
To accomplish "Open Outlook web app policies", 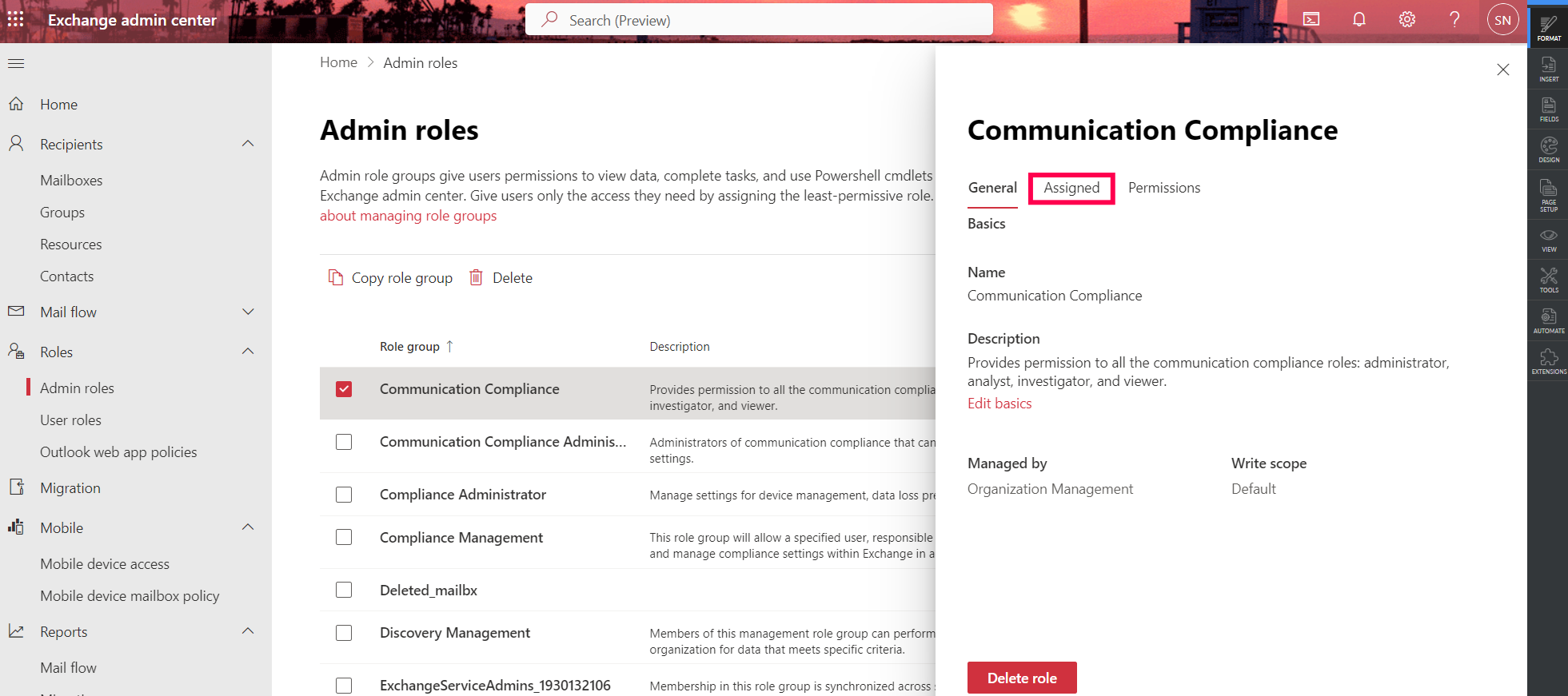I will point(118,452).
